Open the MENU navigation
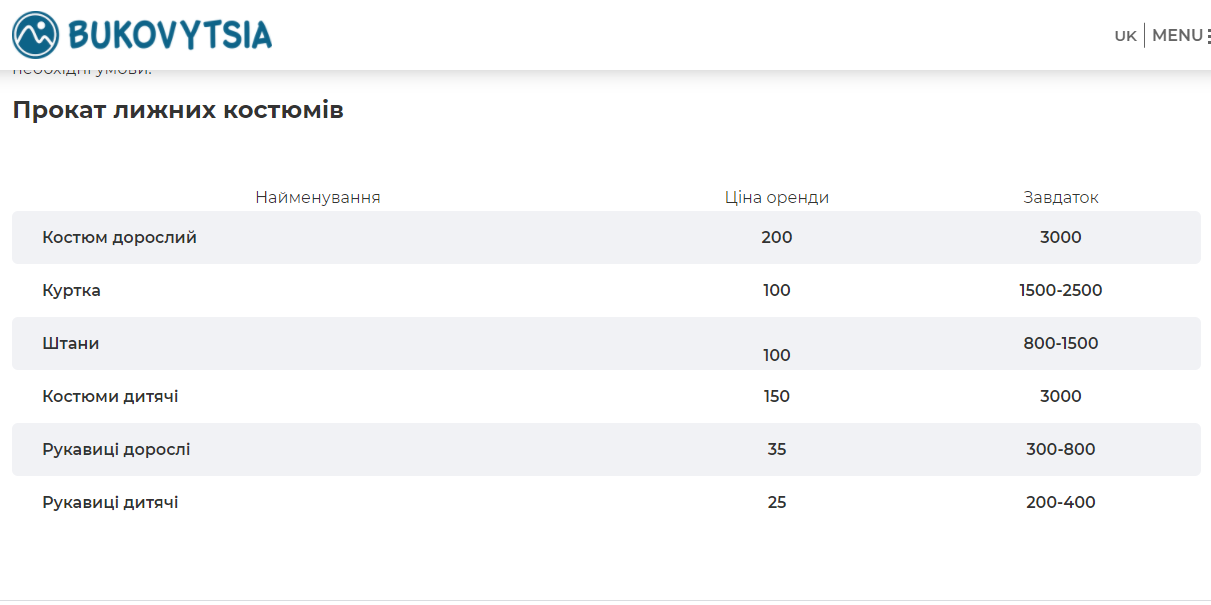Viewport: 1211px width, 605px height. [x=1177, y=36]
